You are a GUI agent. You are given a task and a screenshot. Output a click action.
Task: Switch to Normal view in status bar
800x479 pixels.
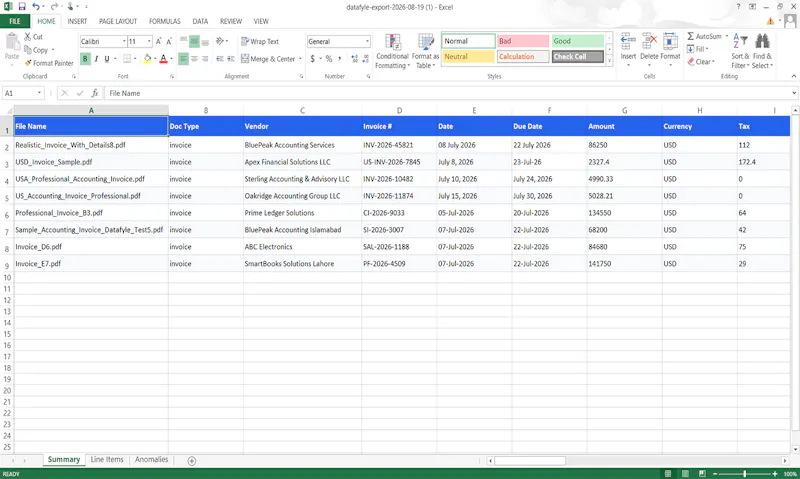pyautogui.click(x=668, y=473)
